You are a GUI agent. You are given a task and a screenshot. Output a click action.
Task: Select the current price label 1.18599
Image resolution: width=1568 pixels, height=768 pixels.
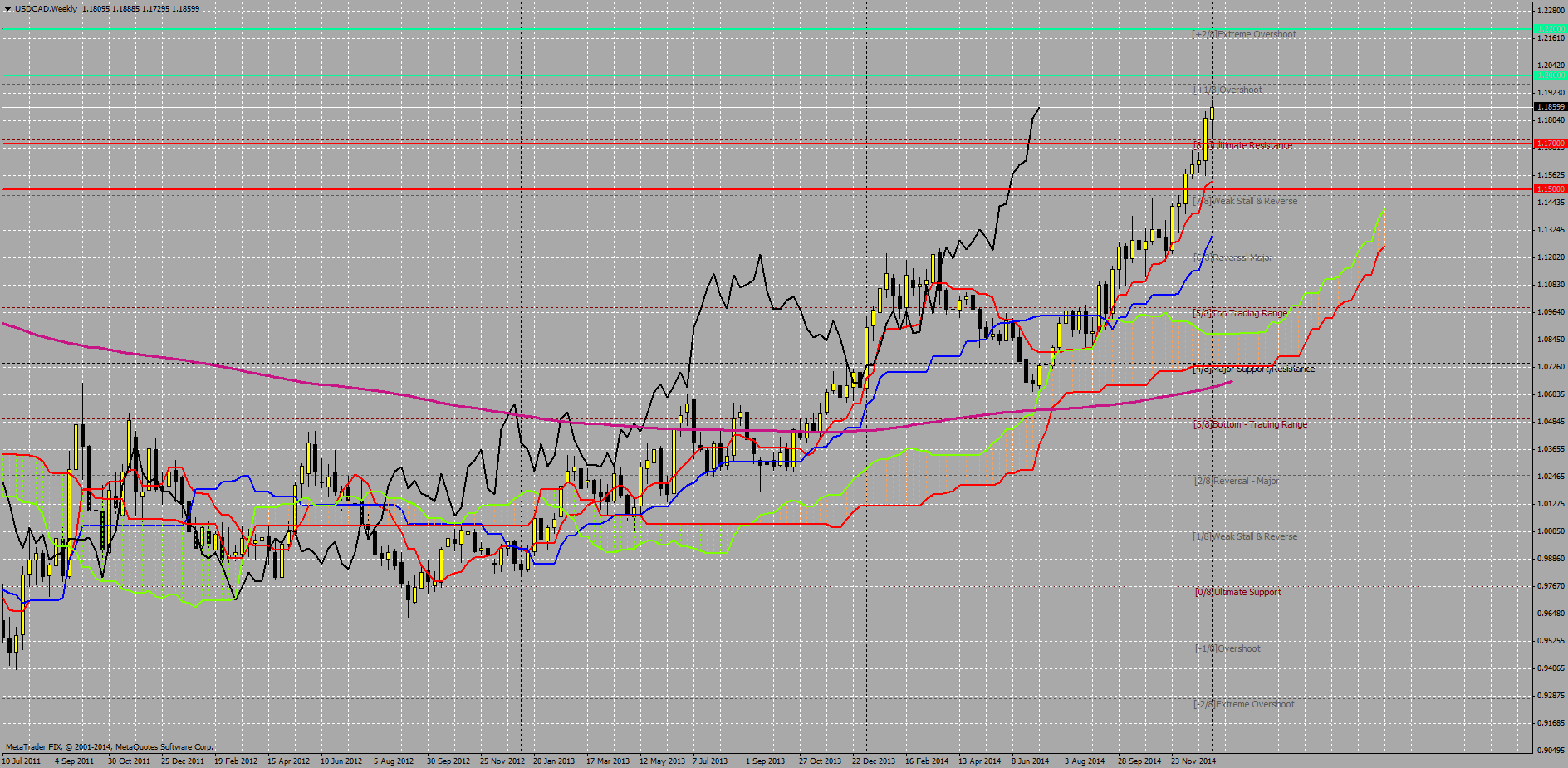[x=1550, y=107]
